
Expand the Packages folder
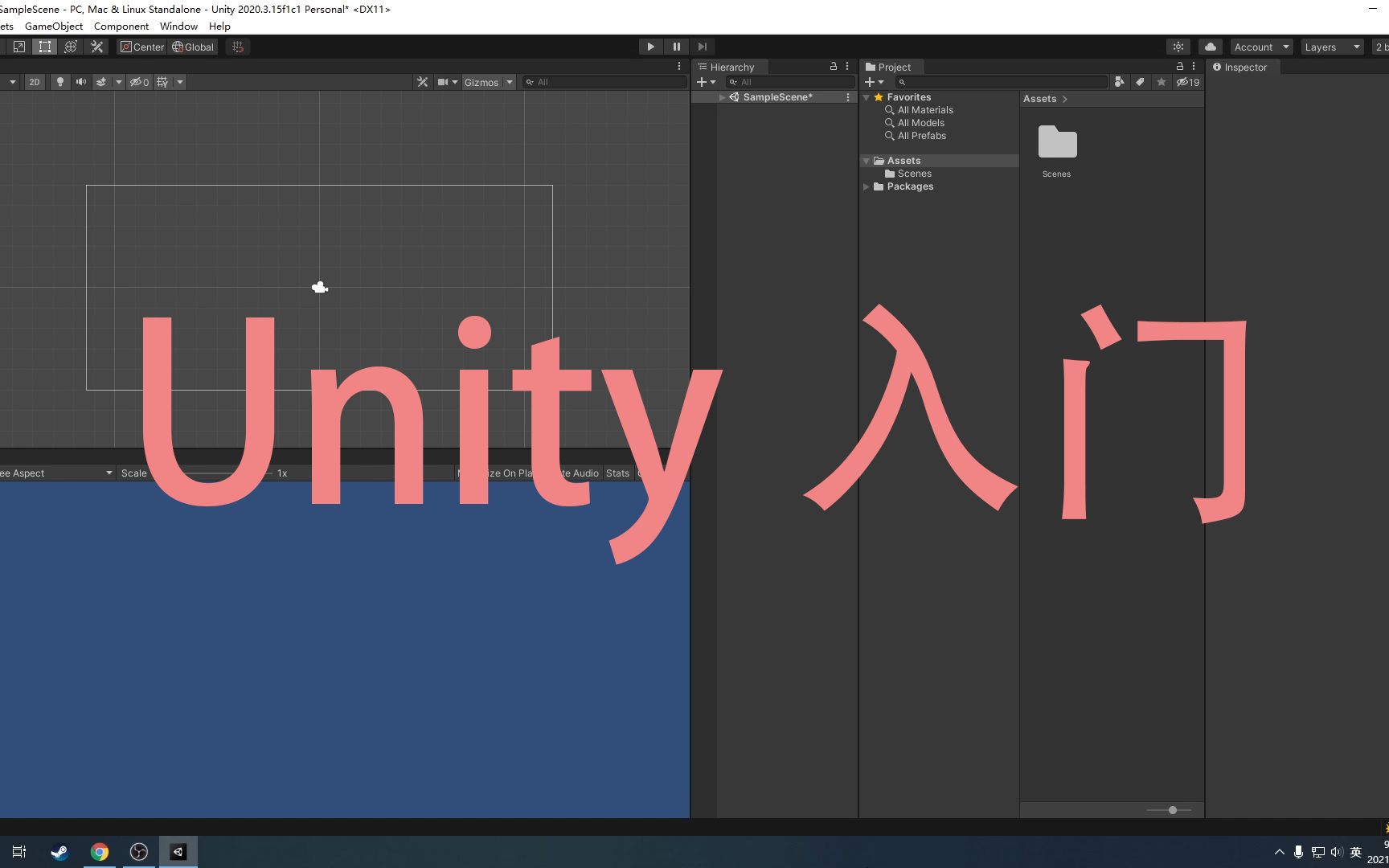coord(867,186)
